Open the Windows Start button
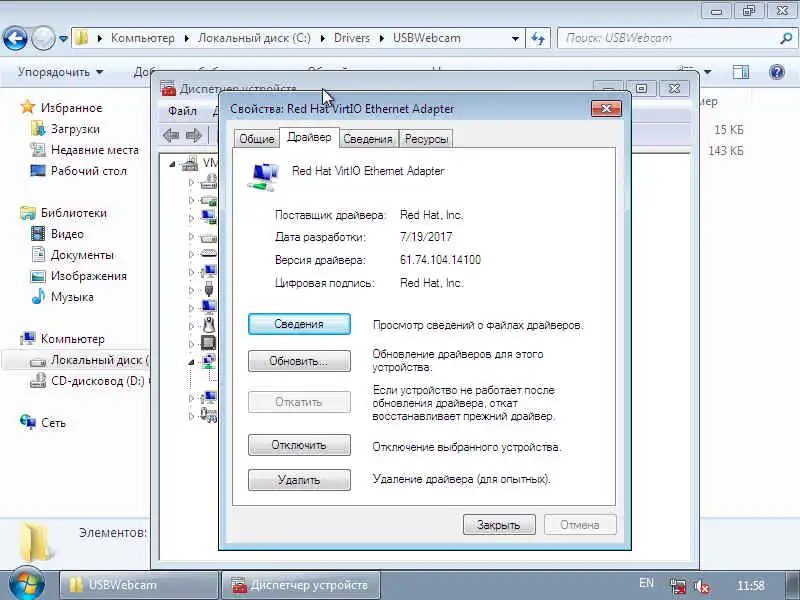 pos(26,585)
